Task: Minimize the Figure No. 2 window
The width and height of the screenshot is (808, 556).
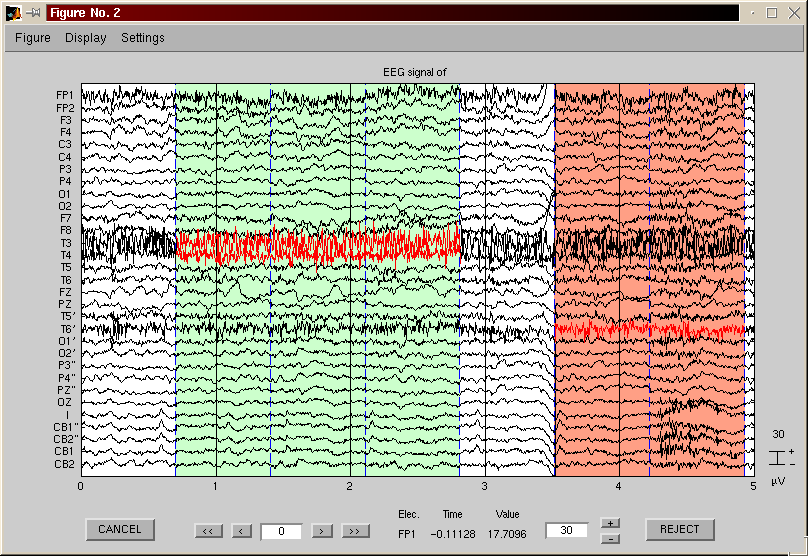Action: pos(752,13)
